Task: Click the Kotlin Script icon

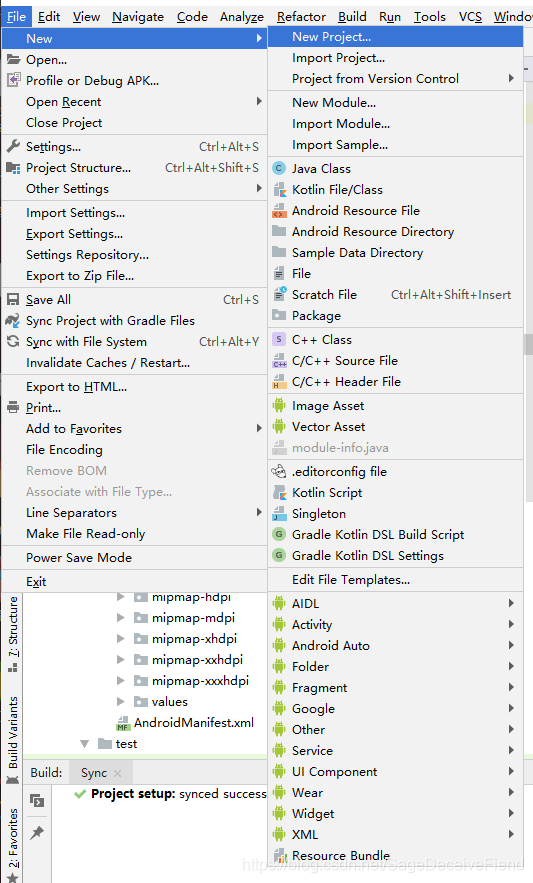Action: [279, 493]
